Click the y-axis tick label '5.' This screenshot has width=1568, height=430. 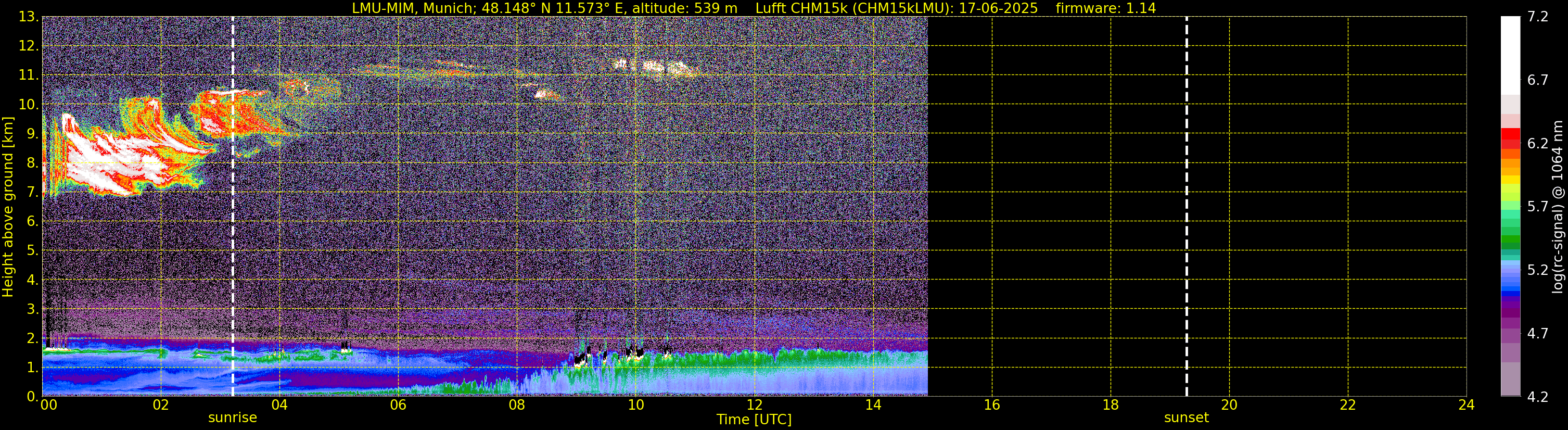coord(32,251)
